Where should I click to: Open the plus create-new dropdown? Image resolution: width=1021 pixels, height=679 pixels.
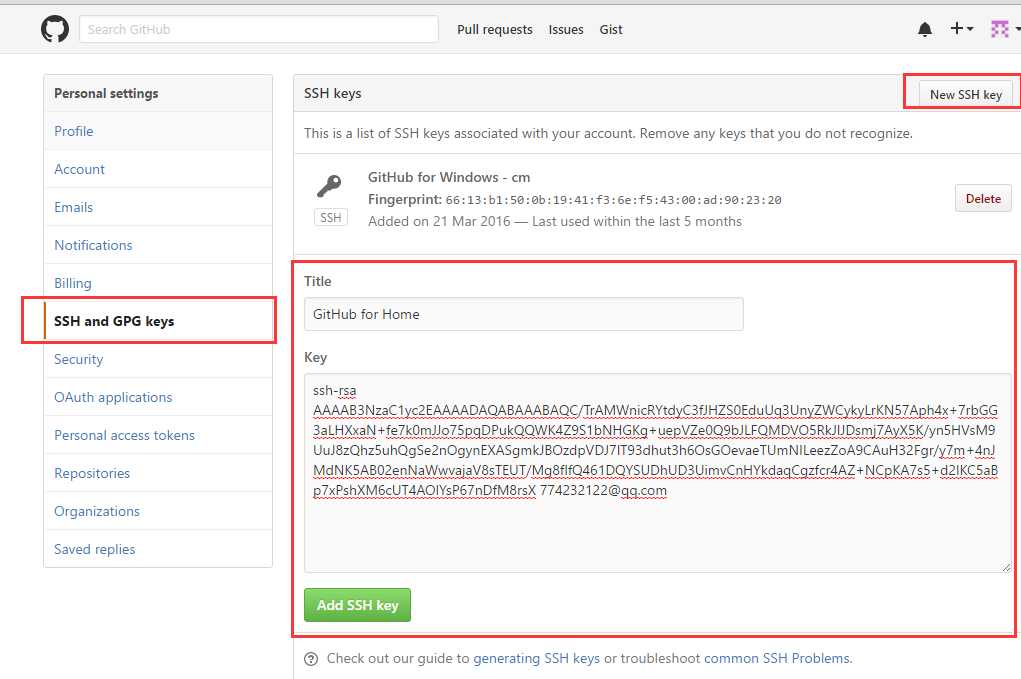(962, 29)
